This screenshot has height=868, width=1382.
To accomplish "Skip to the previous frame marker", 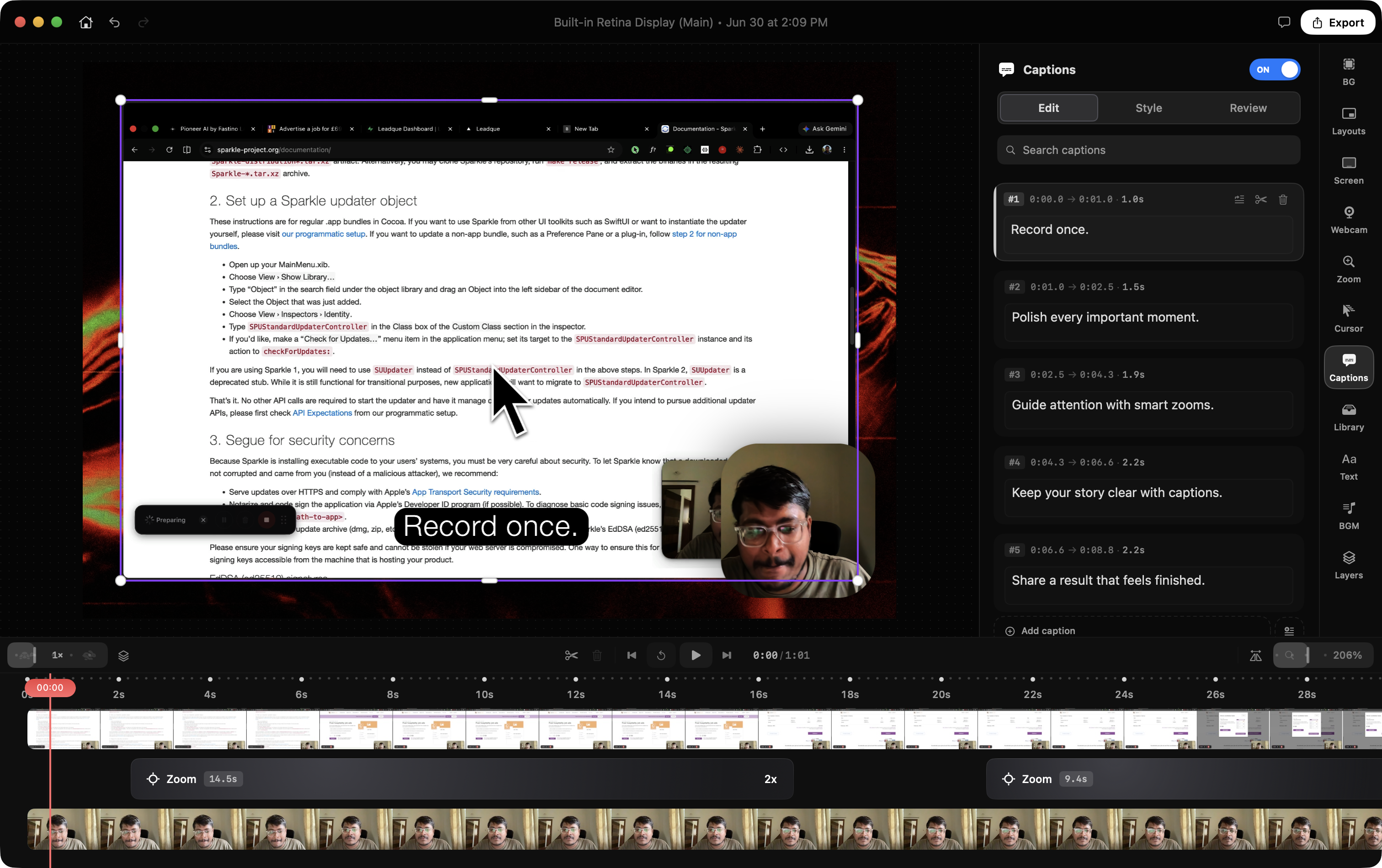I will click(631, 655).
